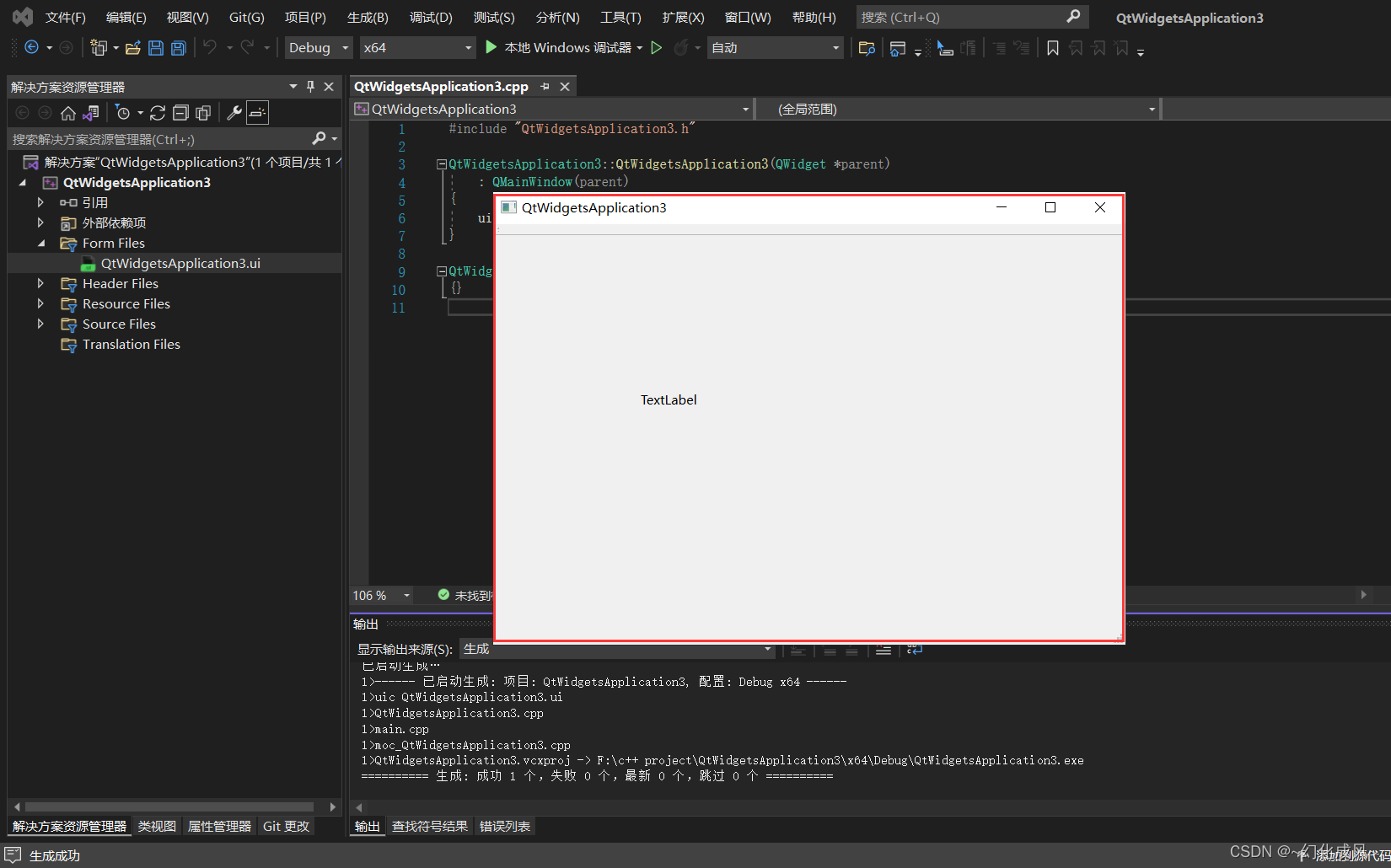Click the Home icon in Solution Explorer
Screen dimensions: 1391x868
point(68,113)
